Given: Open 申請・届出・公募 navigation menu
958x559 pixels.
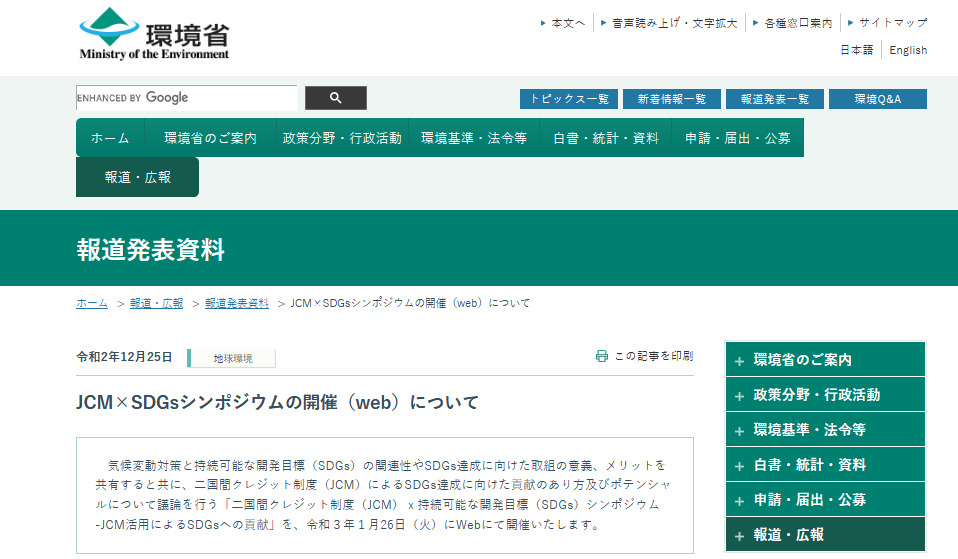Looking at the screenshot, I should click(x=737, y=138).
